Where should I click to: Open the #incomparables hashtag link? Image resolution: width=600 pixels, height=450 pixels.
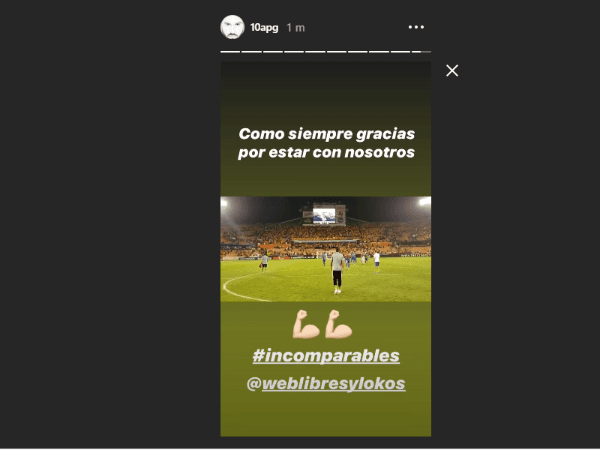[x=326, y=355]
